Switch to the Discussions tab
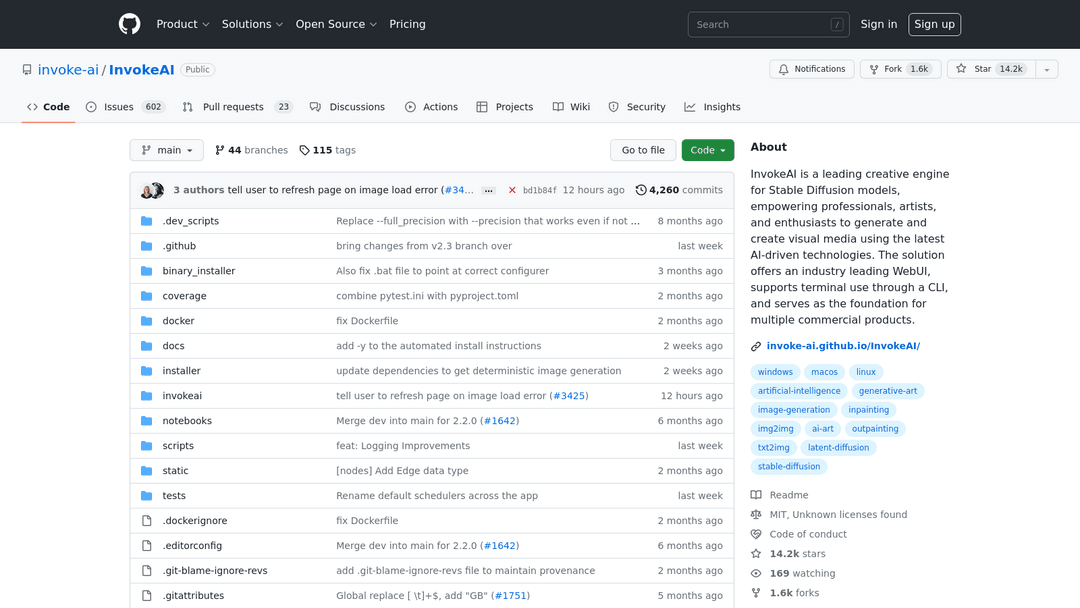 click(x=347, y=107)
